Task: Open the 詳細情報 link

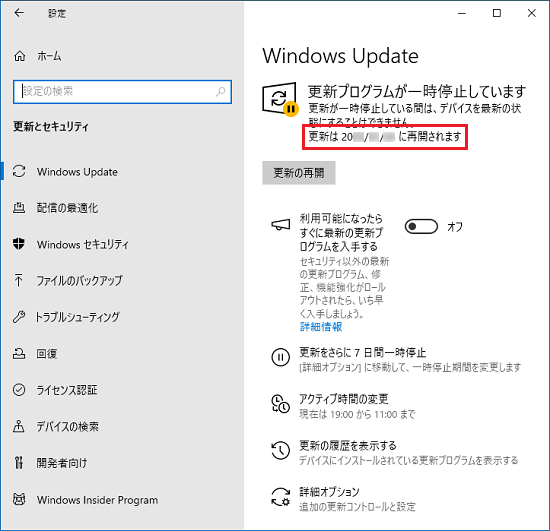Action: pos(321,327)
